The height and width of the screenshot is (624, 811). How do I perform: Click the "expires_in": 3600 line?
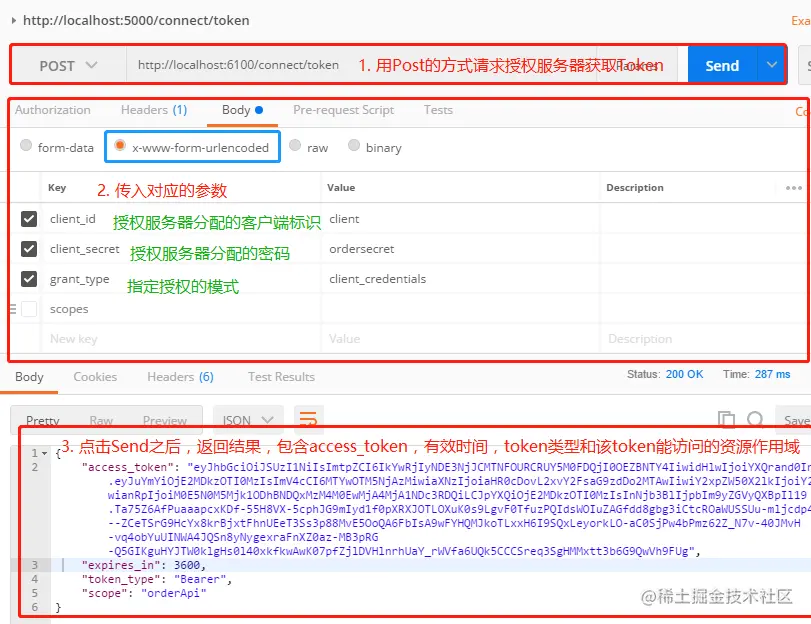click(143, 565)
